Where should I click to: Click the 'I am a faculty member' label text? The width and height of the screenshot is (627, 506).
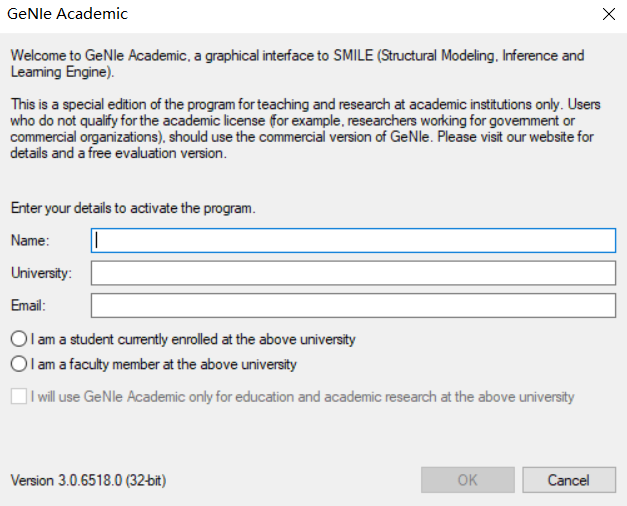click(x=164, y=364)
